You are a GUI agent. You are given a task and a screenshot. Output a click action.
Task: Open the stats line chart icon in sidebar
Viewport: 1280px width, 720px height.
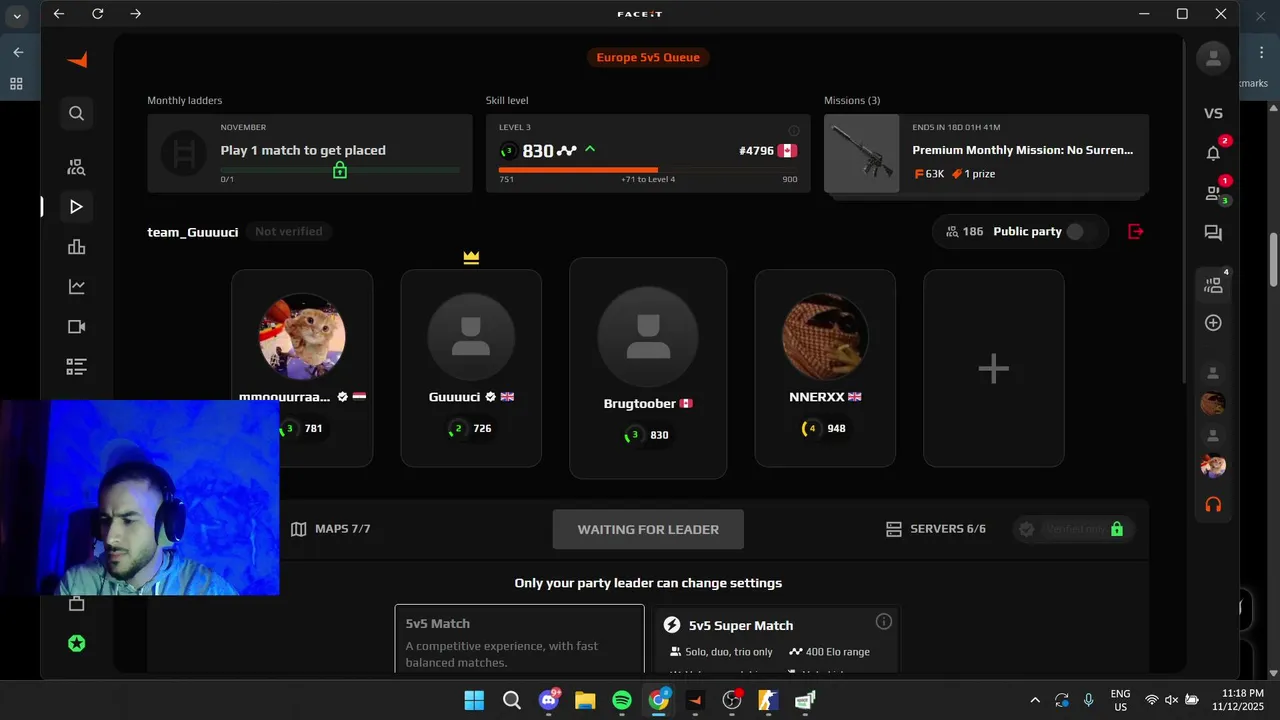(x=76, y=287)
